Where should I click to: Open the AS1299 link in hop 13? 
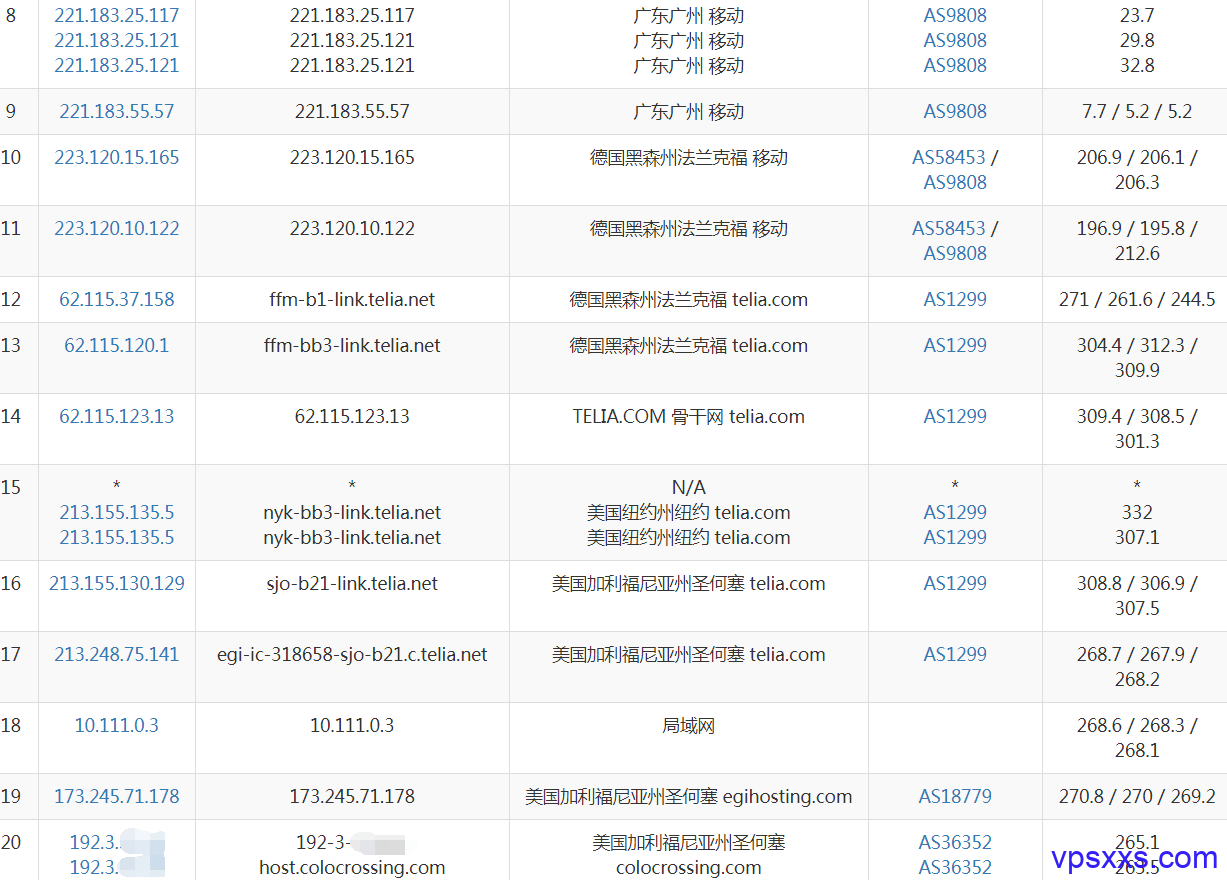pos(955,345)
